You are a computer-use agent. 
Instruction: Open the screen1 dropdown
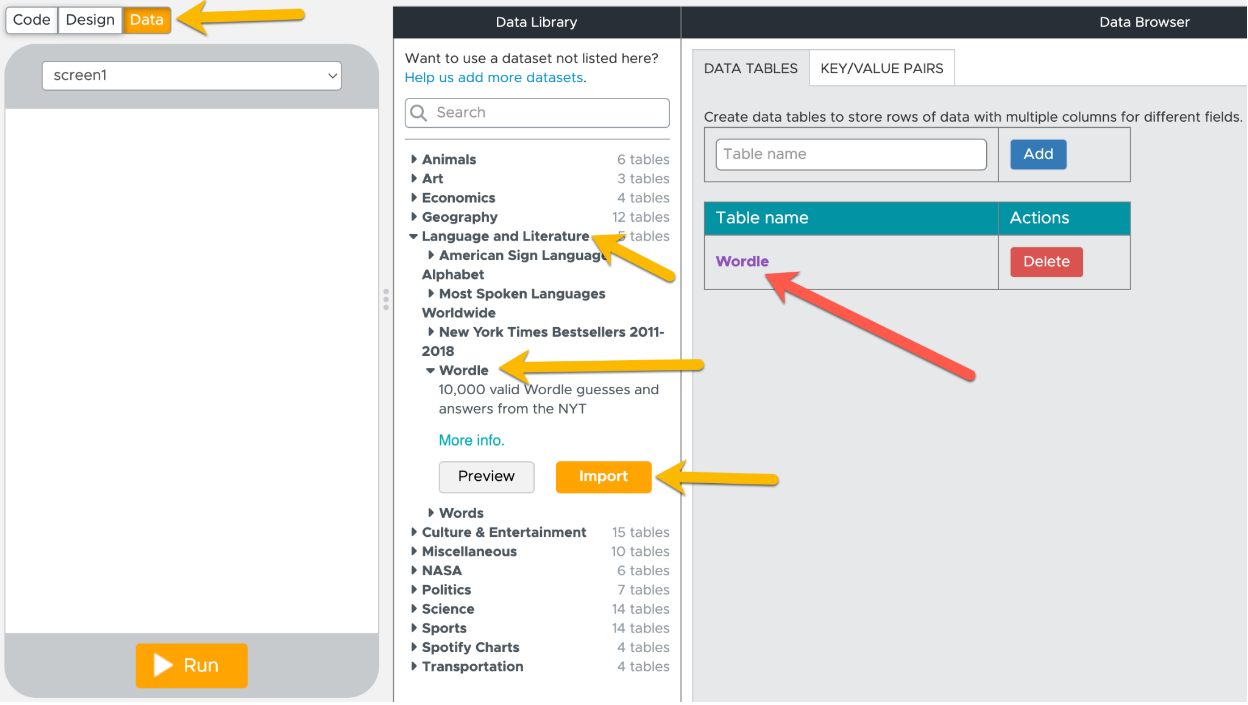(x=192, y=75)
